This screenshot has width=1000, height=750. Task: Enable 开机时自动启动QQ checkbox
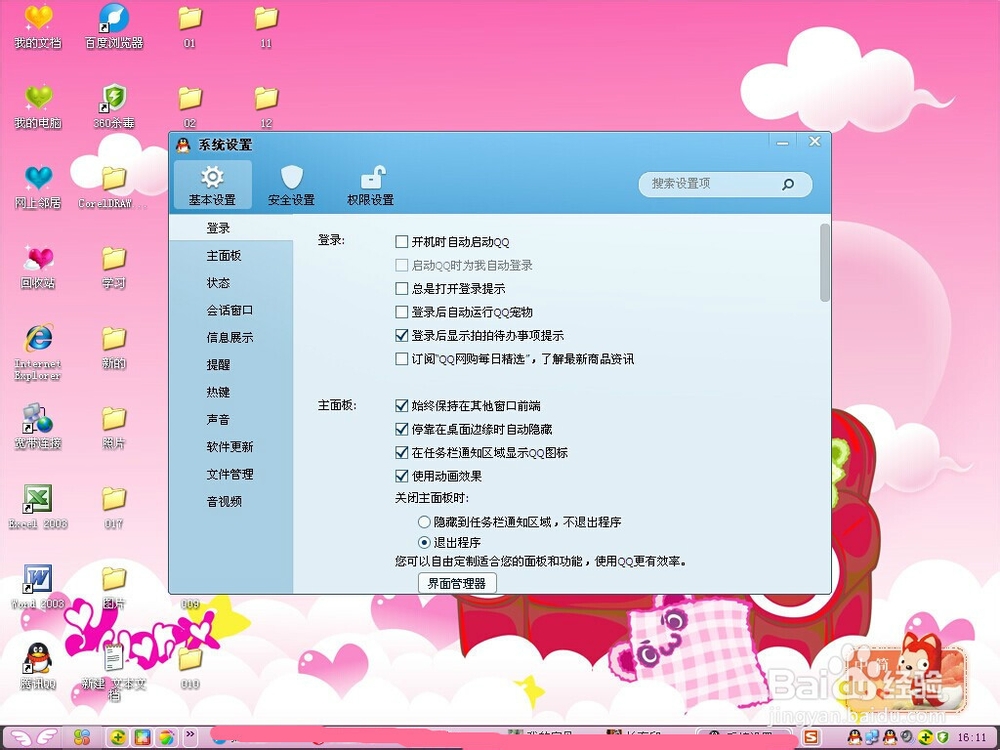click(402, 242)
